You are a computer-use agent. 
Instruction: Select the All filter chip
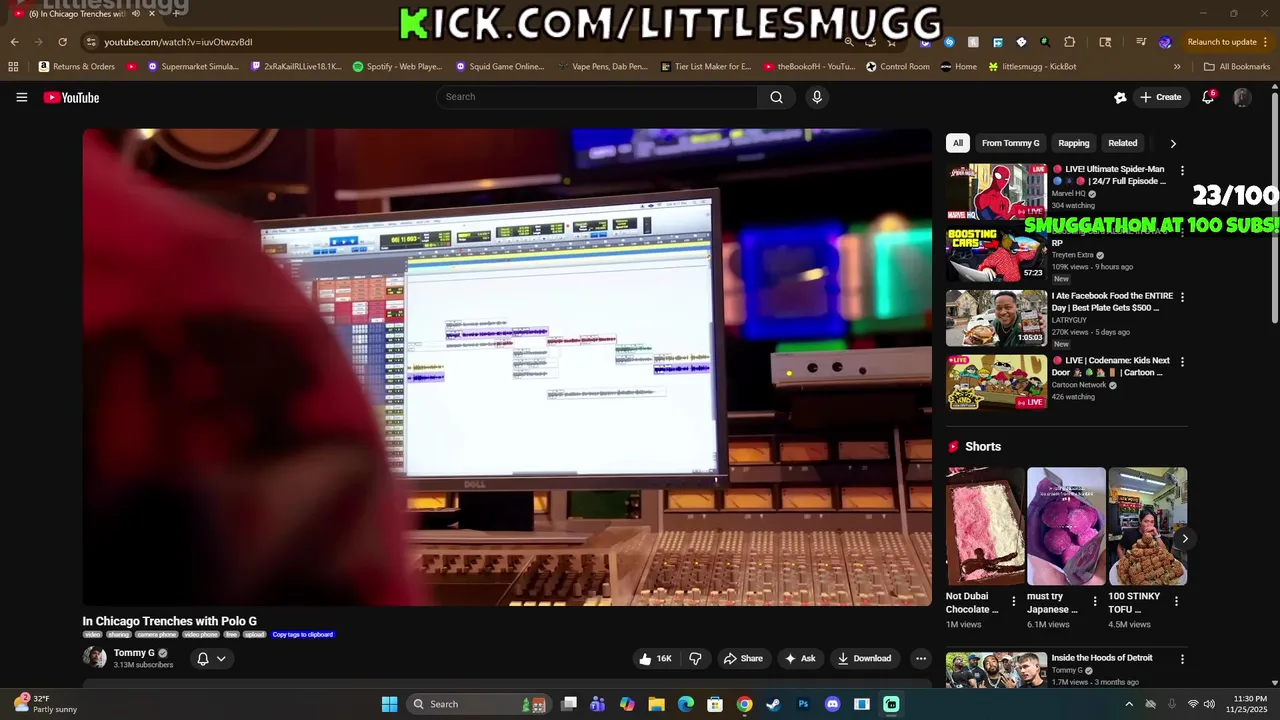957,143
